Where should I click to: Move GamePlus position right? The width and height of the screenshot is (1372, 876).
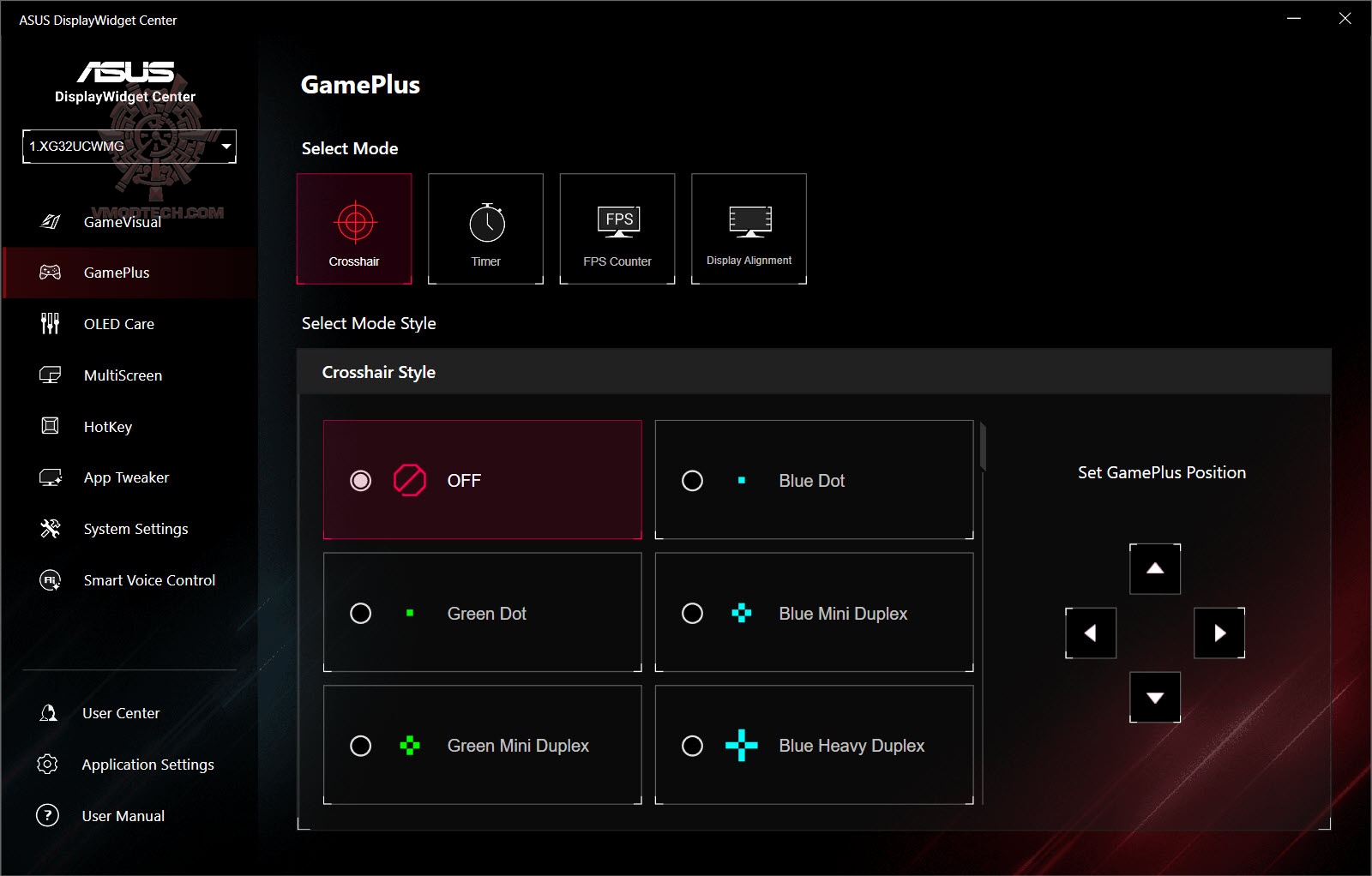1219,633
